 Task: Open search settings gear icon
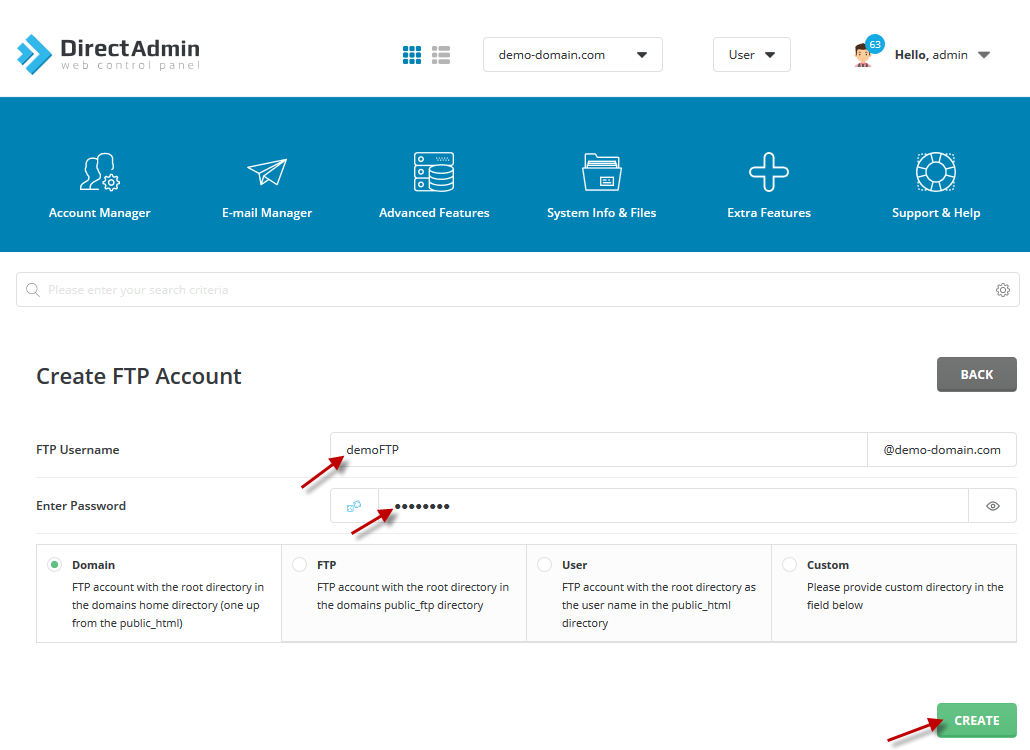(1002, 290)
